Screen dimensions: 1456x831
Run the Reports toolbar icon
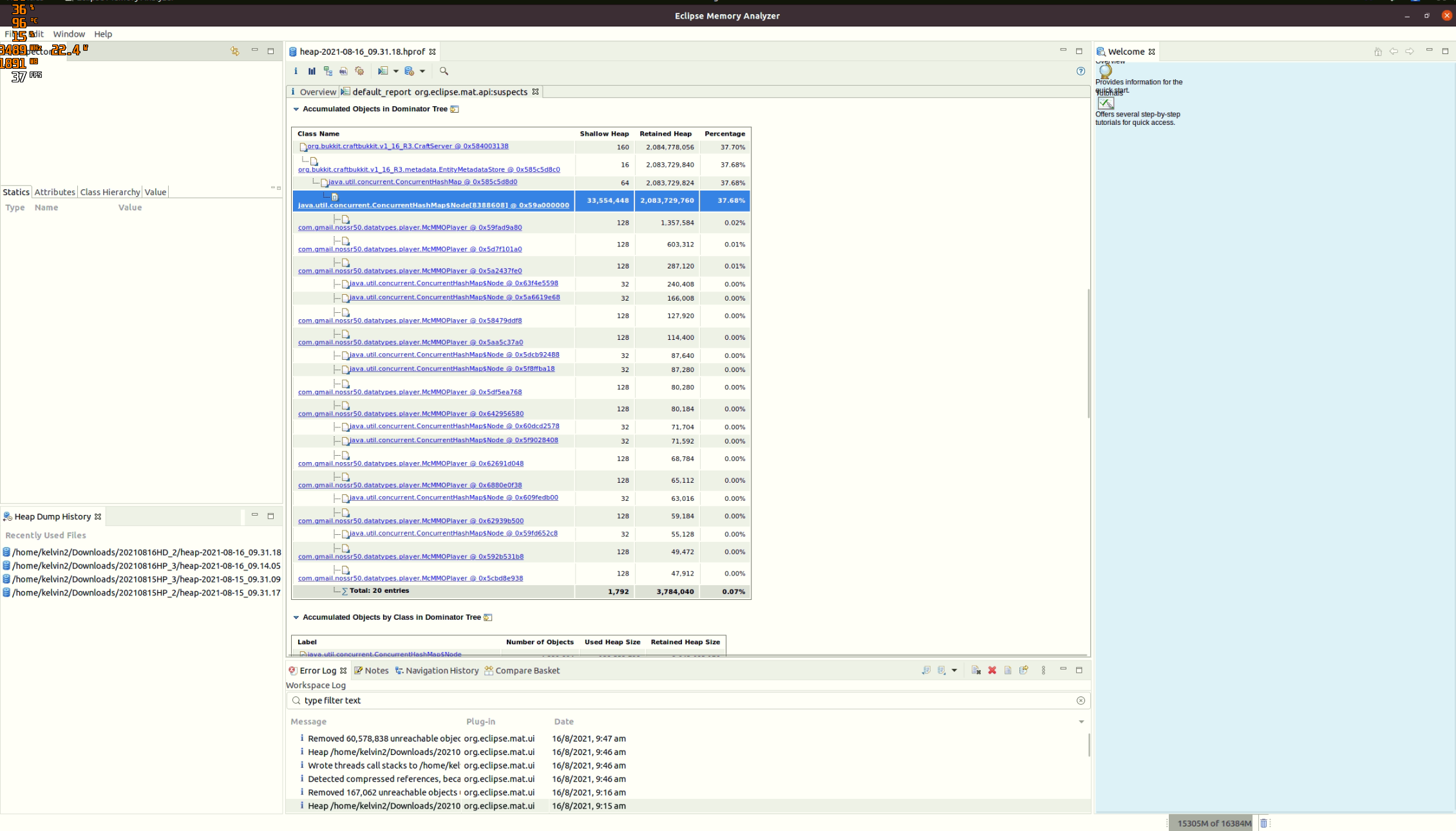click(383, 71)
